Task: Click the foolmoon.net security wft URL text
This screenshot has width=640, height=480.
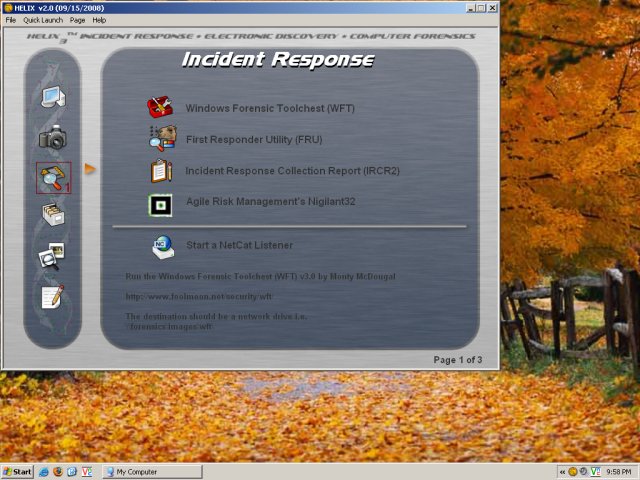Action: click(x=198, y=296)
